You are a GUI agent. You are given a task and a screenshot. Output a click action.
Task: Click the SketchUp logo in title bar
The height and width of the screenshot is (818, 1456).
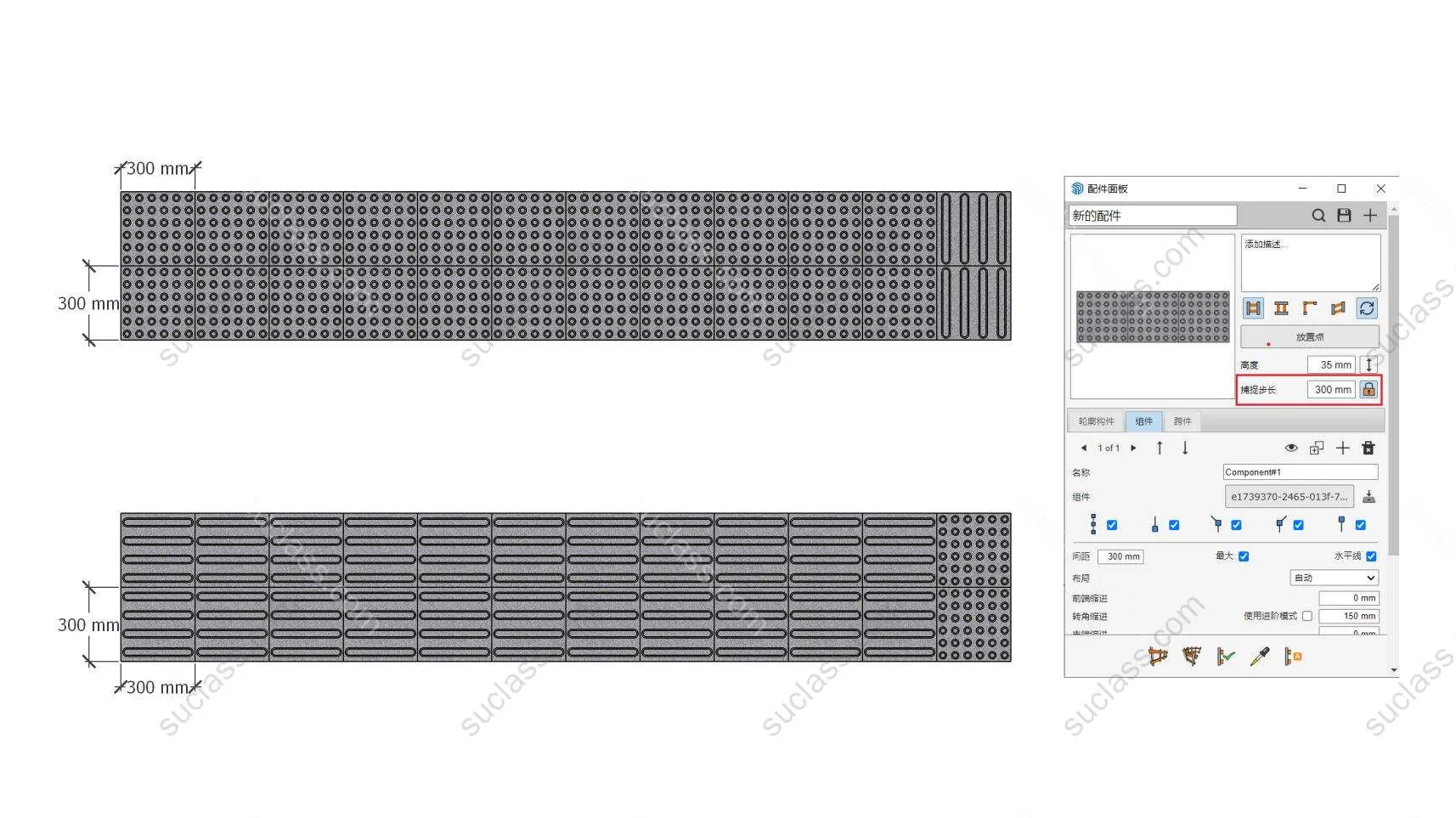coord(1077,189)
